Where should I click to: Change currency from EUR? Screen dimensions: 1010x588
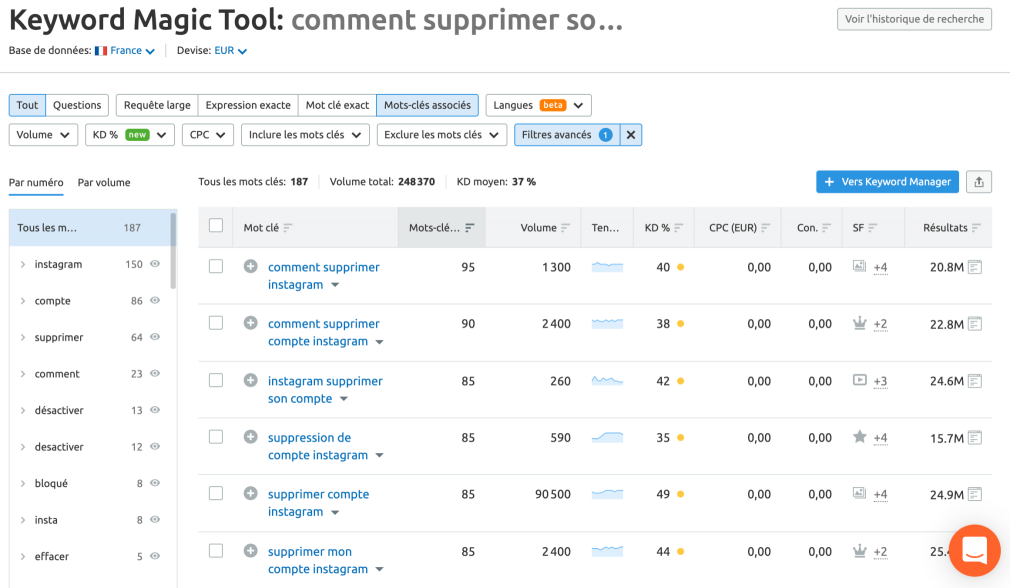(x=230, y=50)
